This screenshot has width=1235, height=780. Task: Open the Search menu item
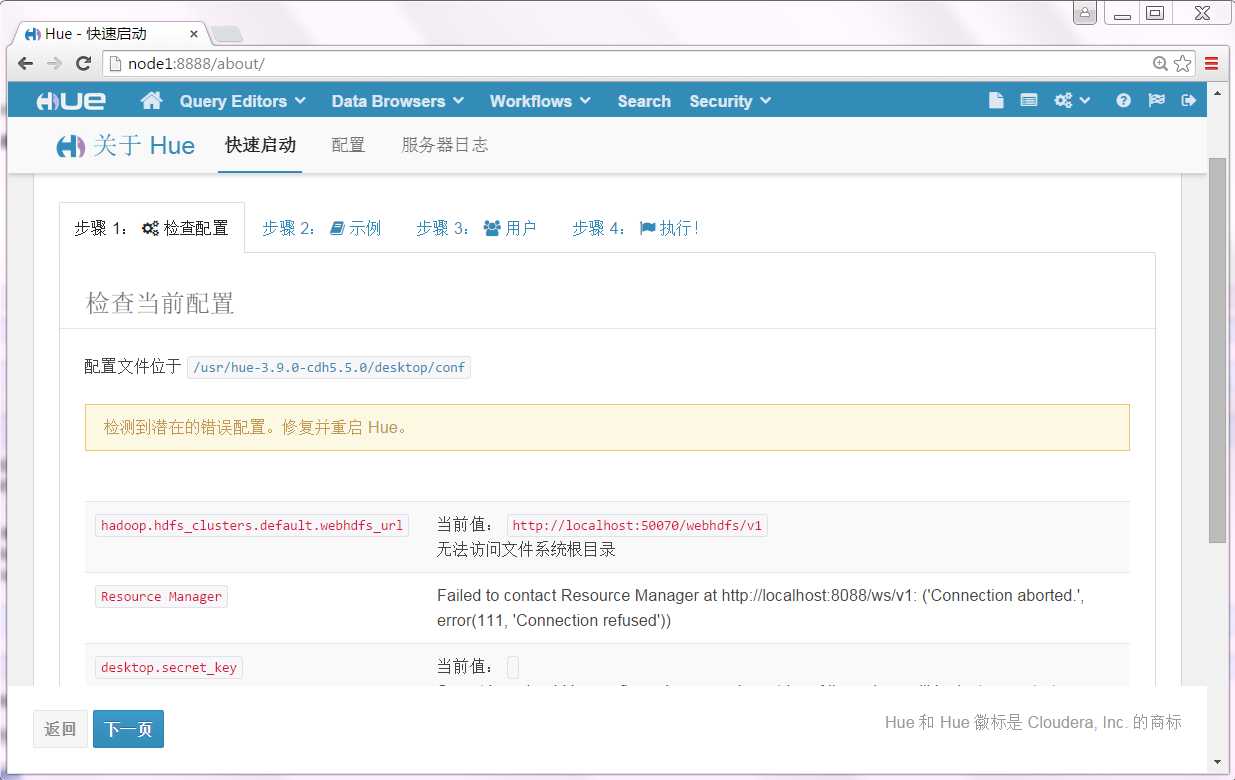pos(644,101)
